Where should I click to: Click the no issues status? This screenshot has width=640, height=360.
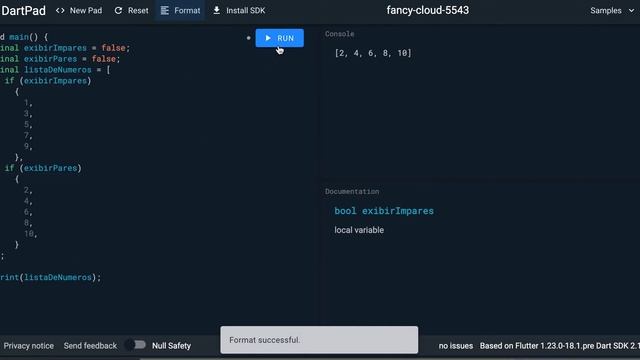coord(456,346)
